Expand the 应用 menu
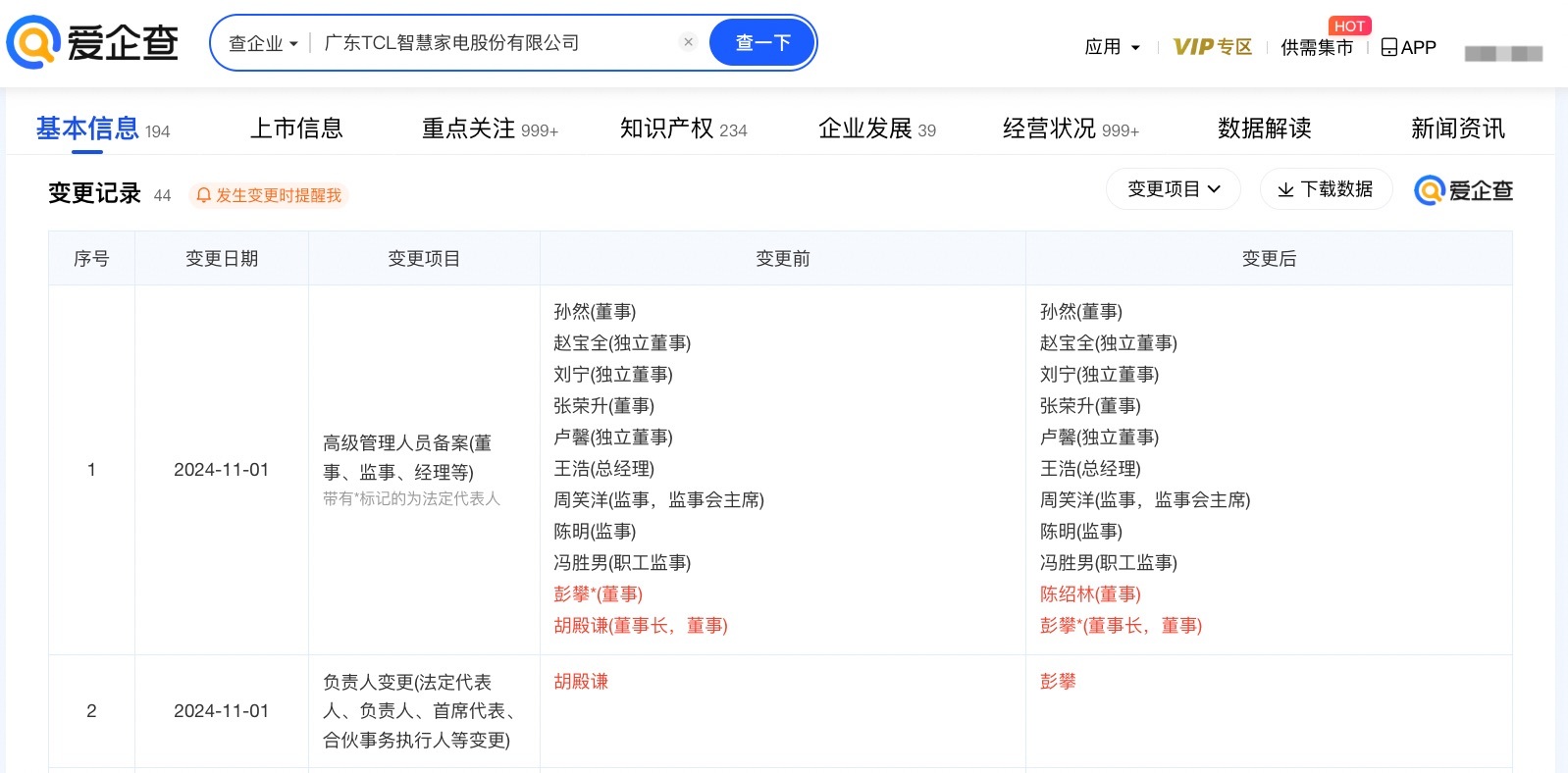The height and width of the screenshot is (773, 1568). [x=1112, y=47]
